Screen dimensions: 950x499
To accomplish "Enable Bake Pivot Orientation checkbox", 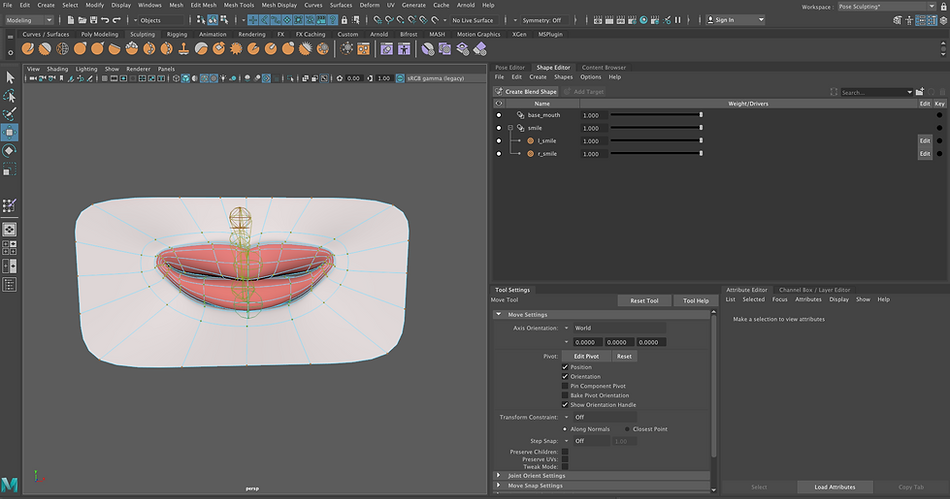I will click(x=565, y=395).
